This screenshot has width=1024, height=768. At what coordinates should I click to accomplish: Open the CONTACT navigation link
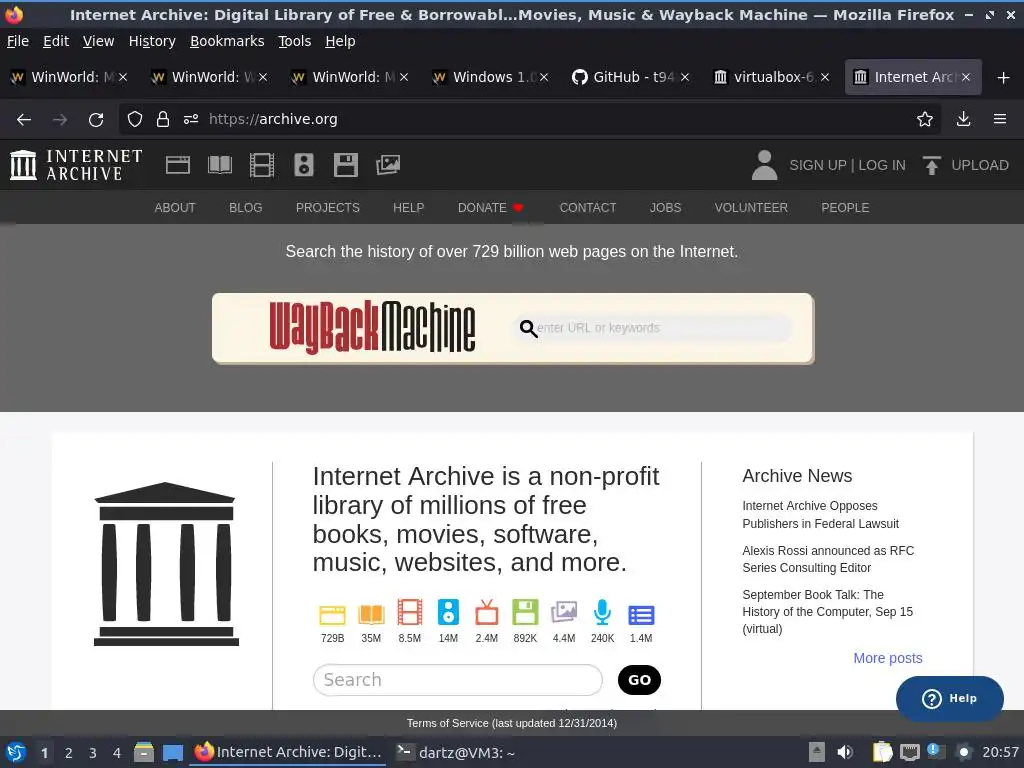(588, 208)
